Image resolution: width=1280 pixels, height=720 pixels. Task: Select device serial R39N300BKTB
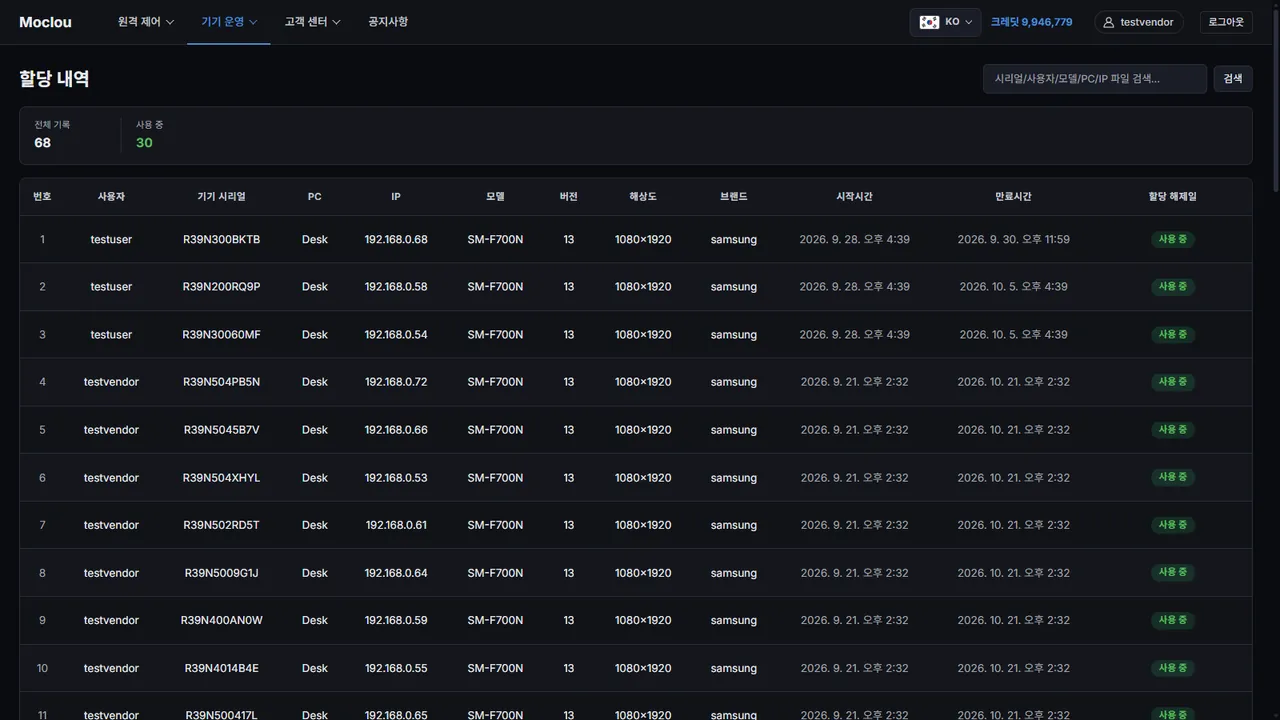coord(221,240)
